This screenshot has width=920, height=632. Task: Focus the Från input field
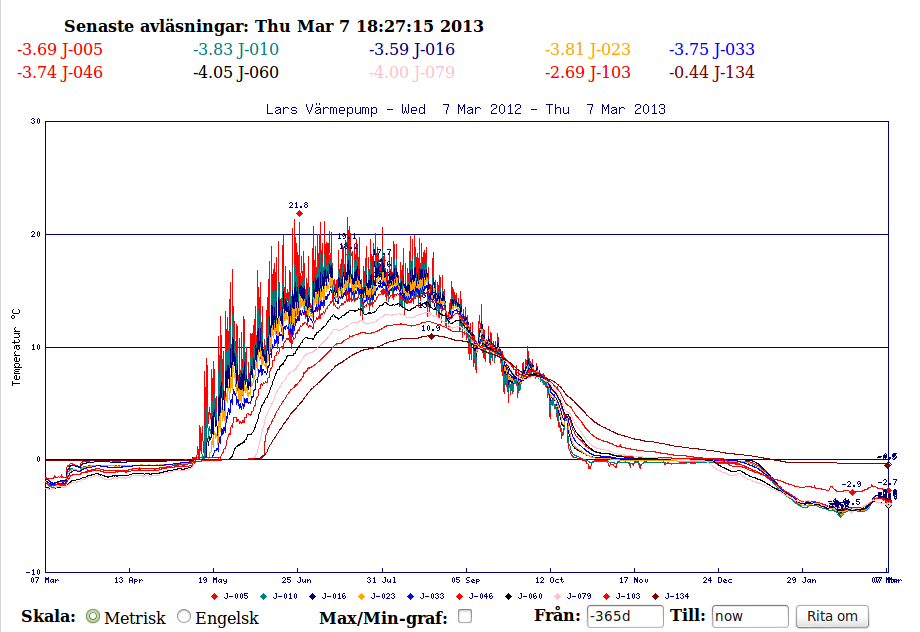click(x=625, y=617)
